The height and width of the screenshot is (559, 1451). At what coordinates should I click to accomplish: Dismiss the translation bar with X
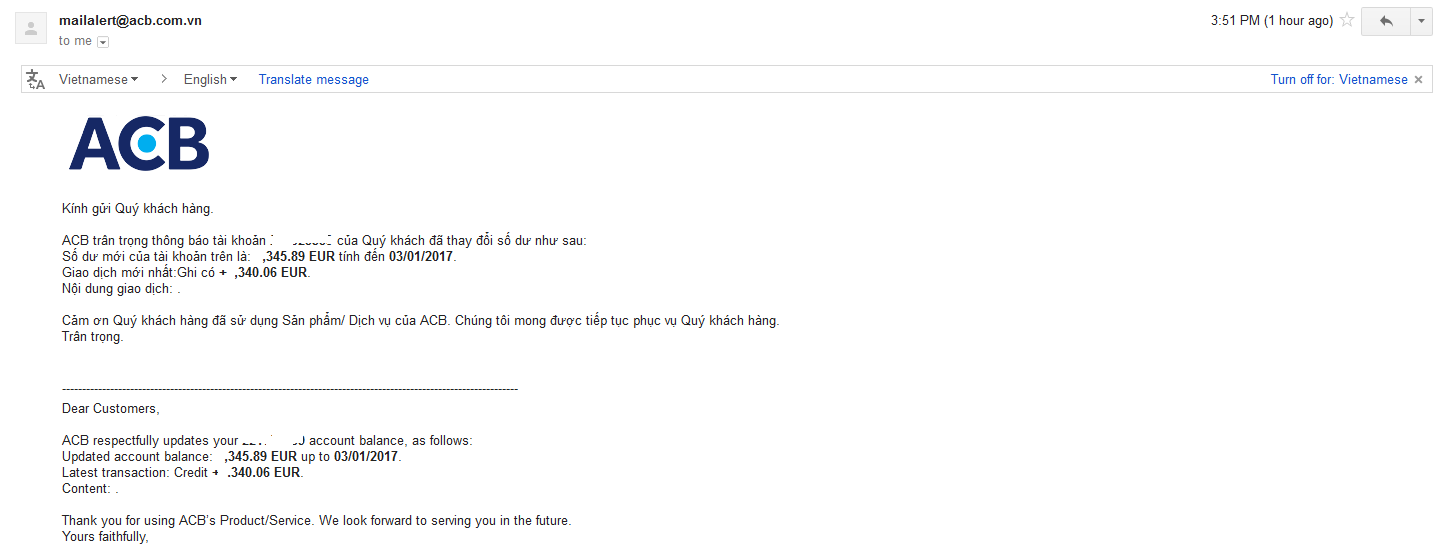pos(1418,80)
